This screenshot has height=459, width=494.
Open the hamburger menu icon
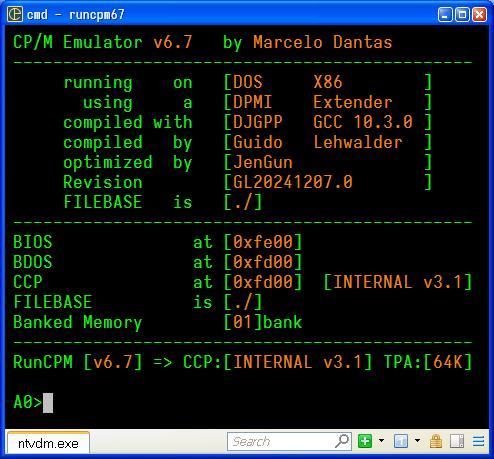tap(478, 441)
